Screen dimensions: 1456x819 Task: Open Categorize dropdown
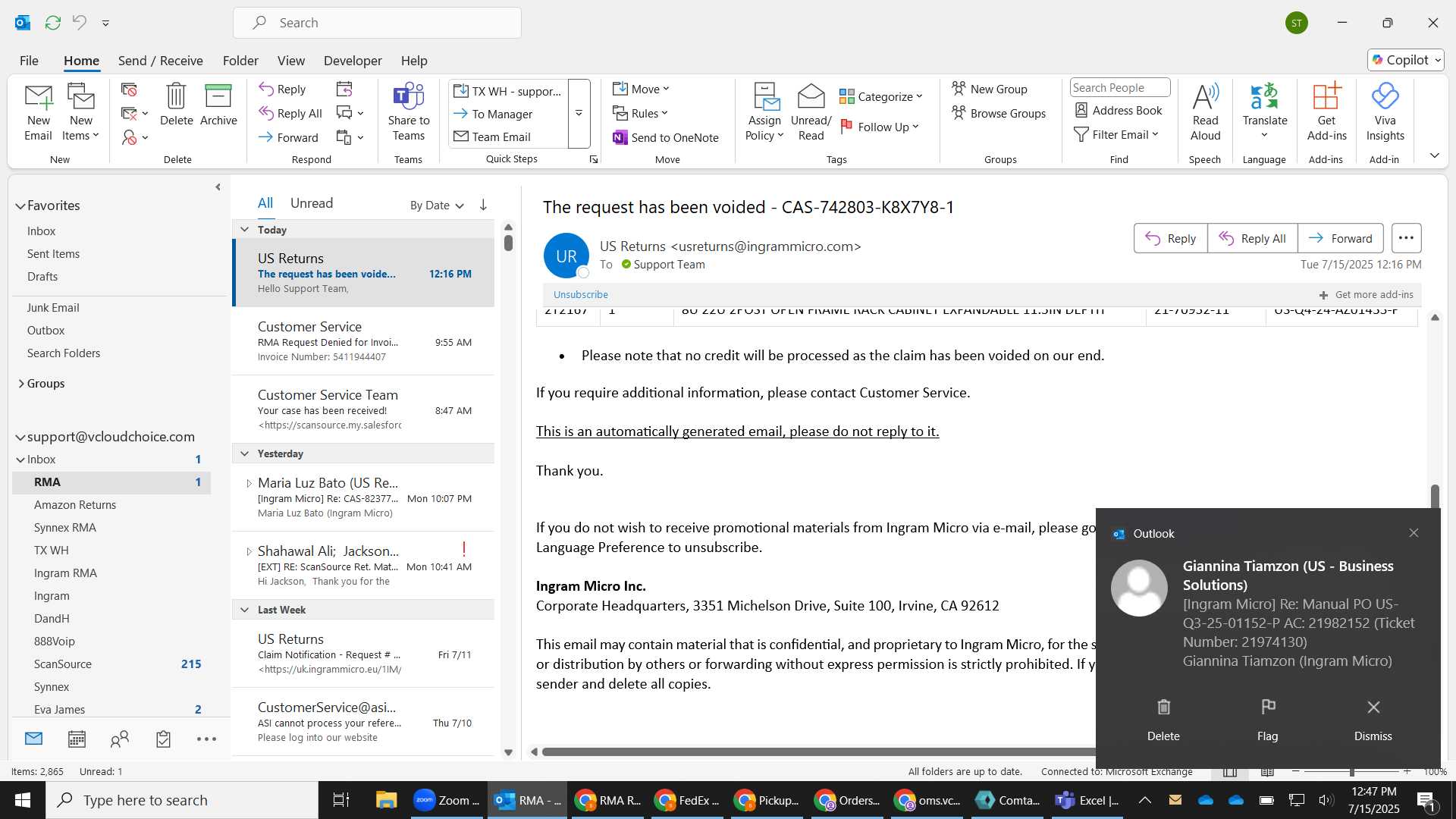pos(881,96)
